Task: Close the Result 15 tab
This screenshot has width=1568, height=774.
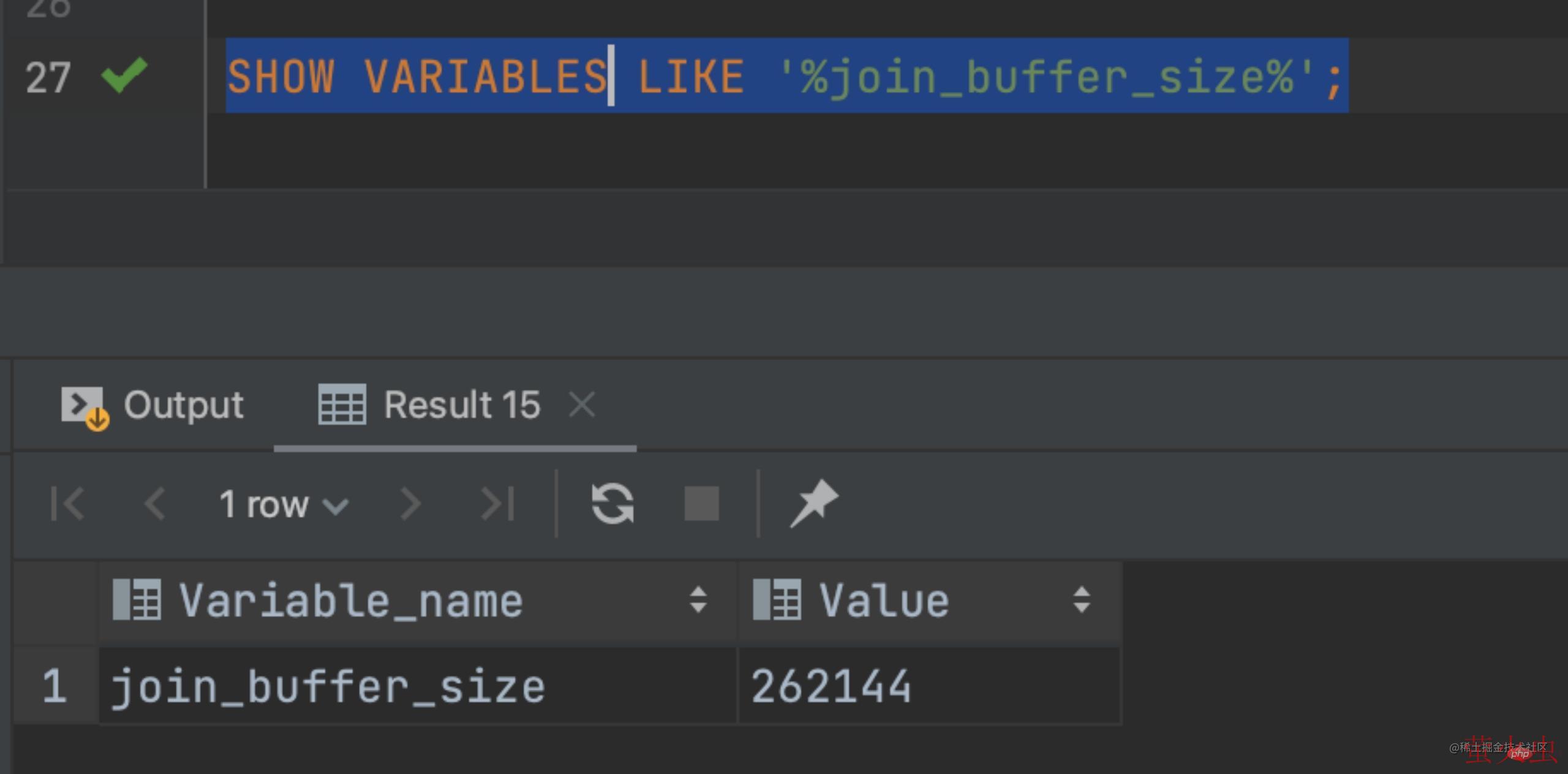Action: (x=581, y=405)
